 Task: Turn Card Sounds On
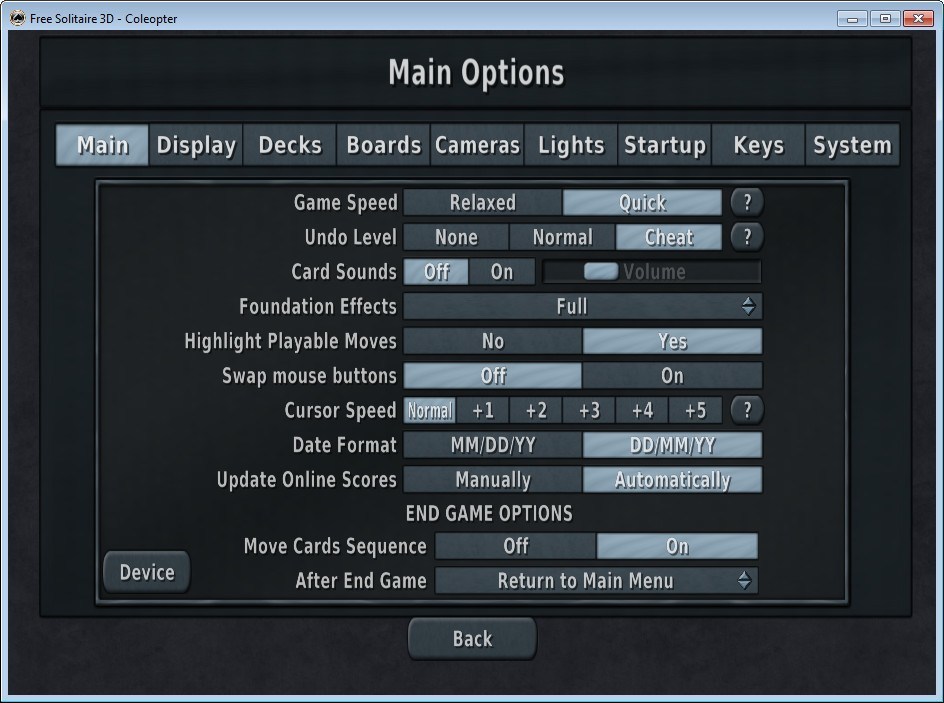(x=502, y=272)
